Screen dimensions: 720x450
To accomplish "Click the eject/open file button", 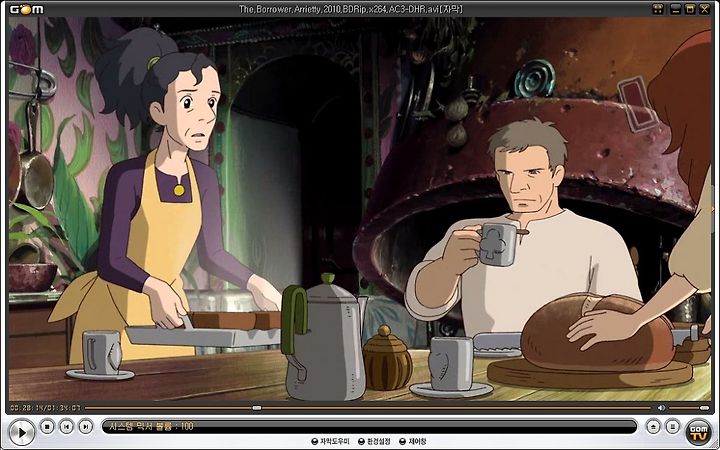I will 653,427.
